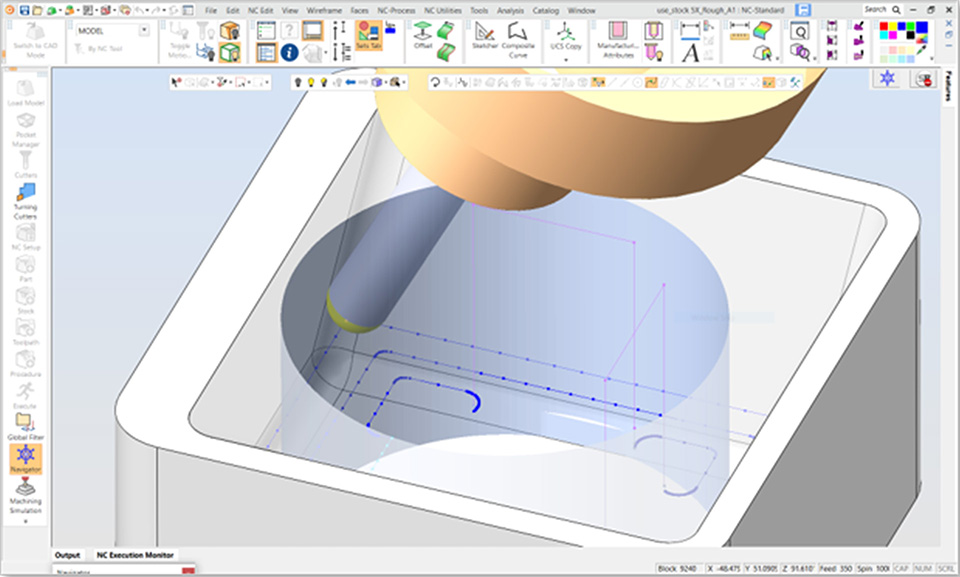This screenshot has height=577, width=960.
Task: Click the Switch to CAD Mode button
Action: pos(35,40)
